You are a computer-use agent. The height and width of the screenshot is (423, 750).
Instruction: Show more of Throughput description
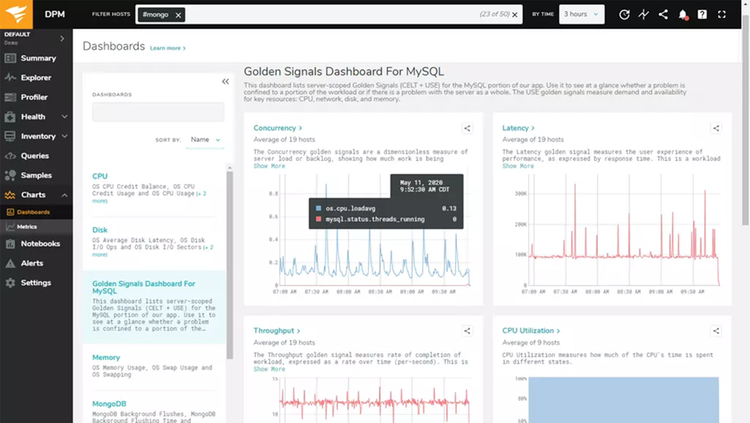click(269, 369)
